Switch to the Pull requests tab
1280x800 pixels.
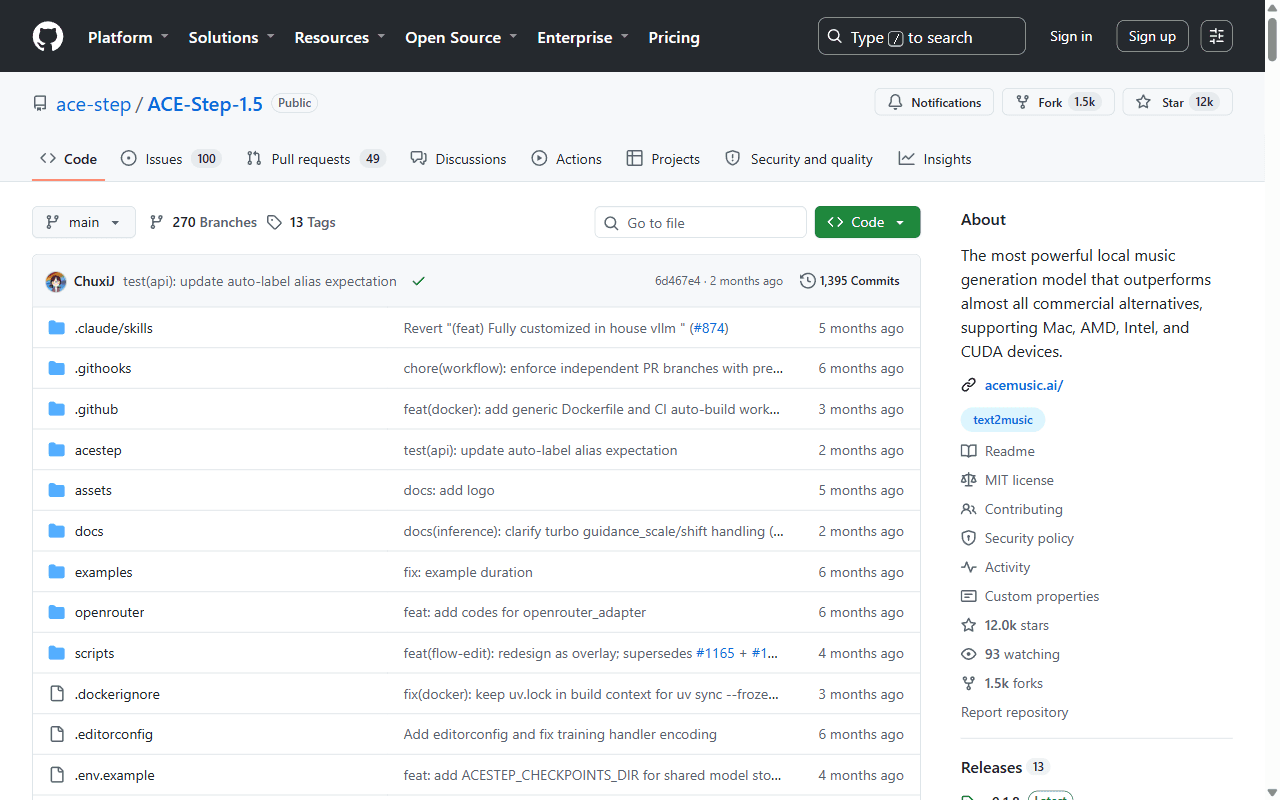pos(315,159)
